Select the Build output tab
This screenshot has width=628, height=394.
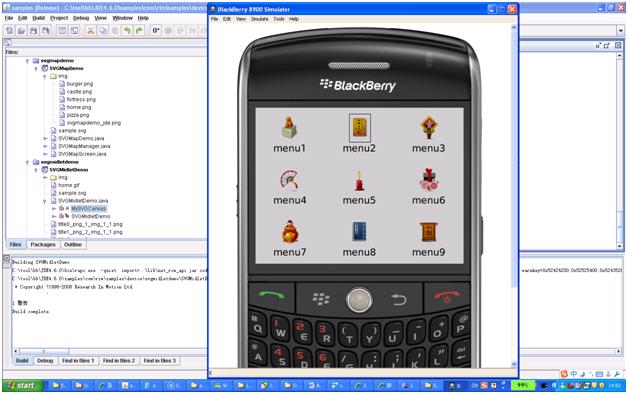pyautogui.click(x=22, y=361)
